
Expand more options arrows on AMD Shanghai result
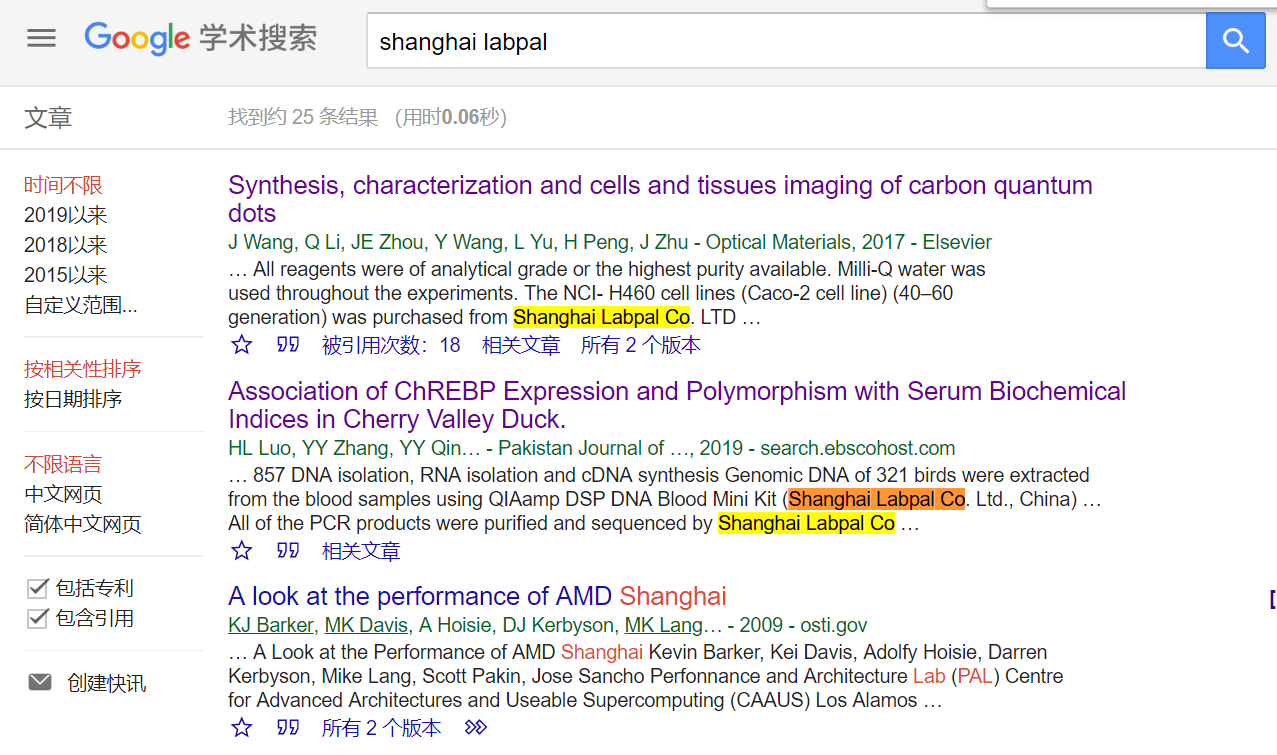[476, 728]
